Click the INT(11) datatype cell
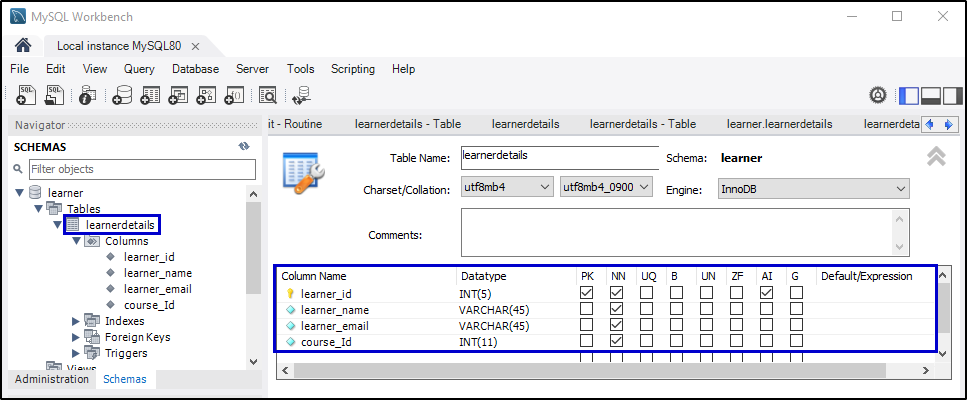This screenshot has height=400, width=967. pyautogui.click(x=478, y=341)
